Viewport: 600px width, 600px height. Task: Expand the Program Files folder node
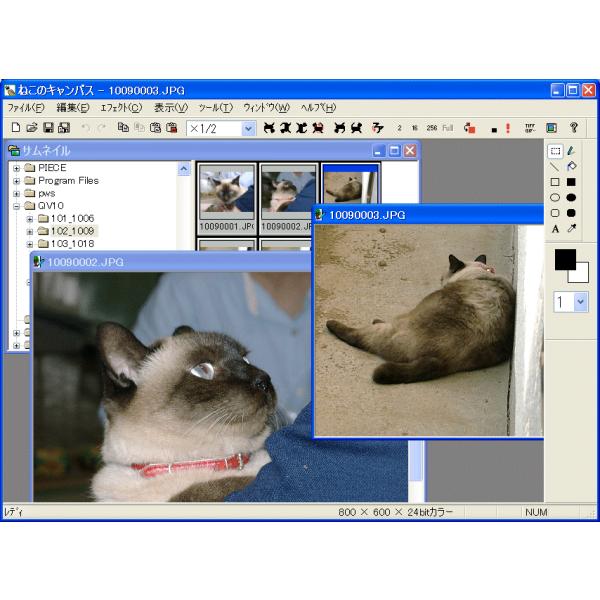coord(17,181)
